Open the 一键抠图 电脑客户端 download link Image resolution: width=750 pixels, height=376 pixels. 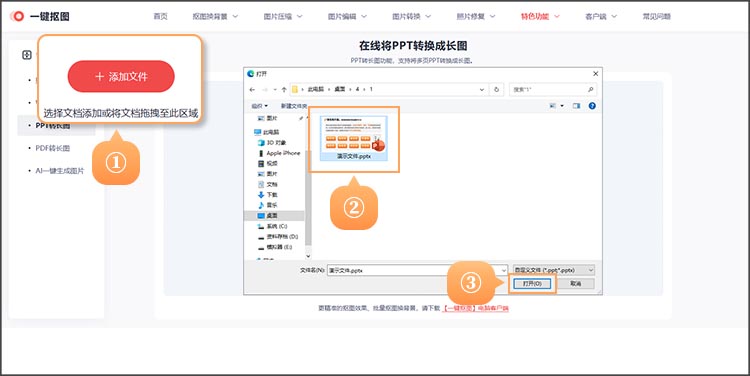[475, 309]
